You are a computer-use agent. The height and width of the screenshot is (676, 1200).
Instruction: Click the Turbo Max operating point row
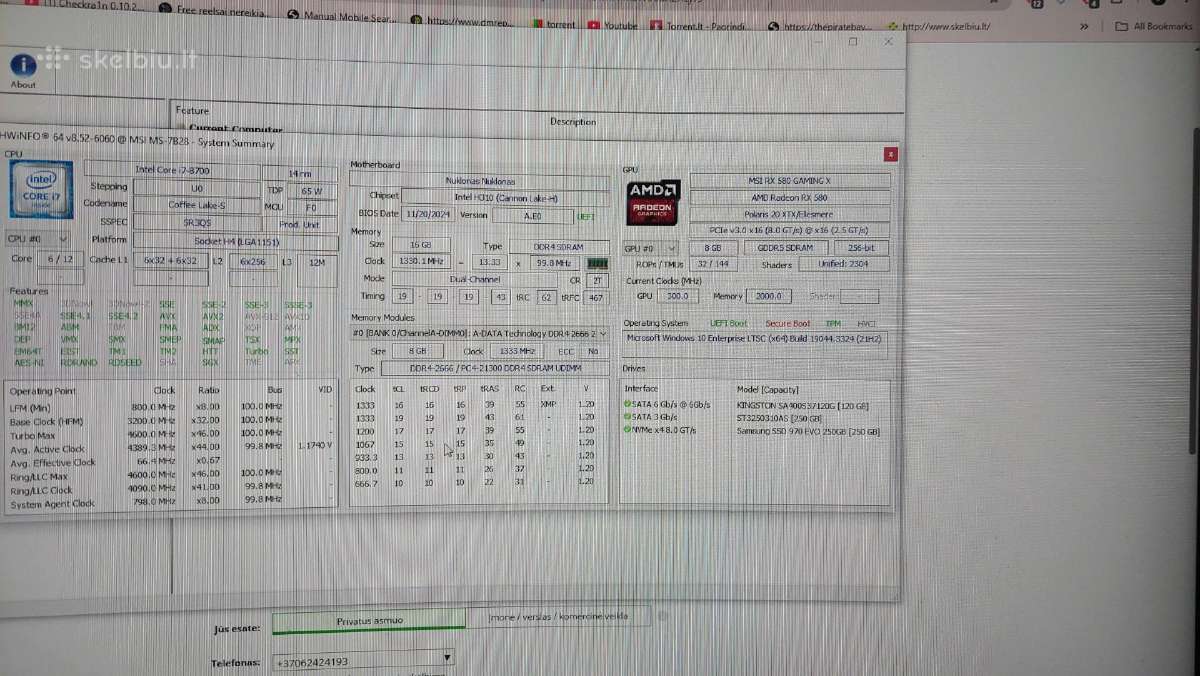(x=170, y=433)
